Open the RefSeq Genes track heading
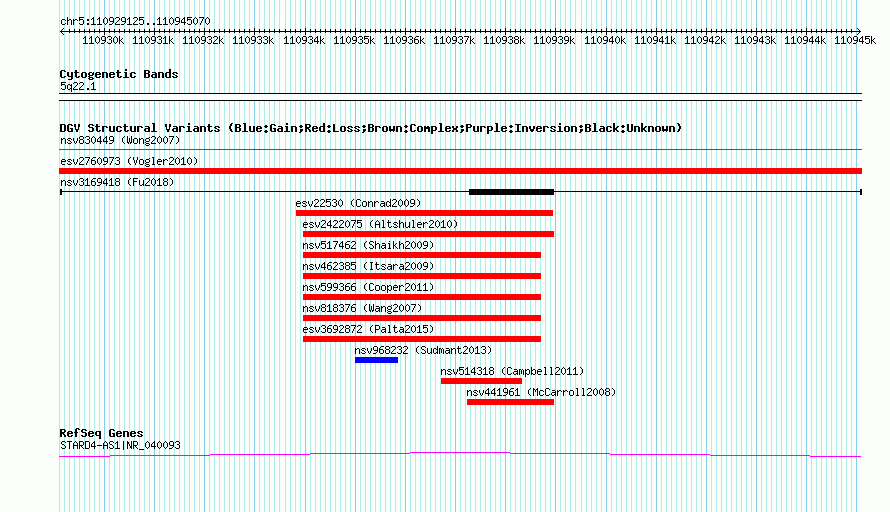 [102, 433]
